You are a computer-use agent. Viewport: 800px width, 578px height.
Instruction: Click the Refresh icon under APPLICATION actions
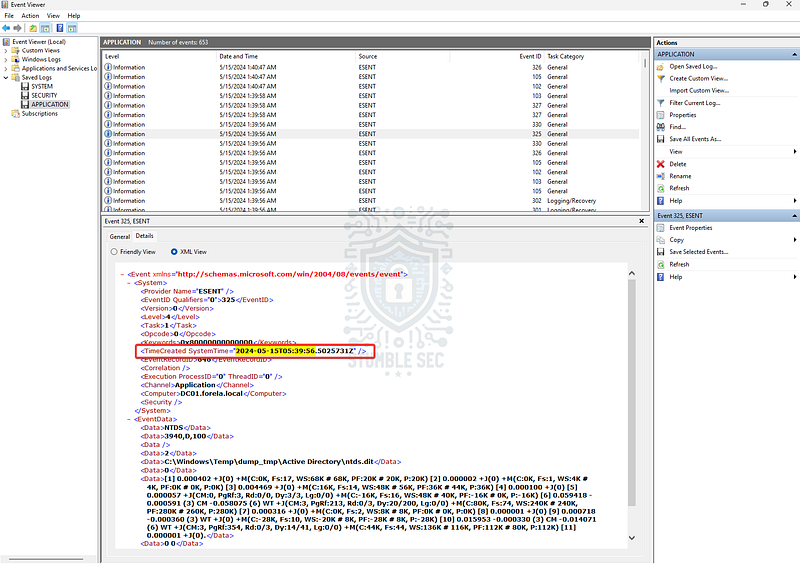[660, 188]
